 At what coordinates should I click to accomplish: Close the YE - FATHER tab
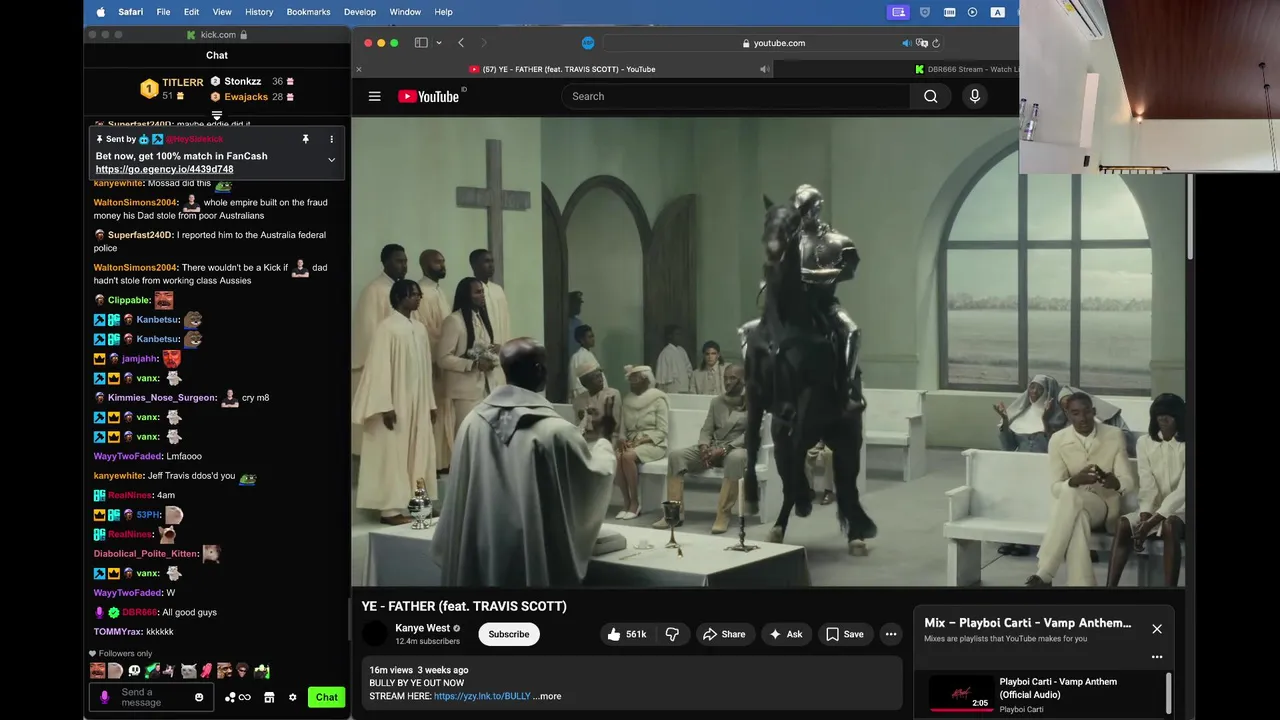click(x=359, y=69)
